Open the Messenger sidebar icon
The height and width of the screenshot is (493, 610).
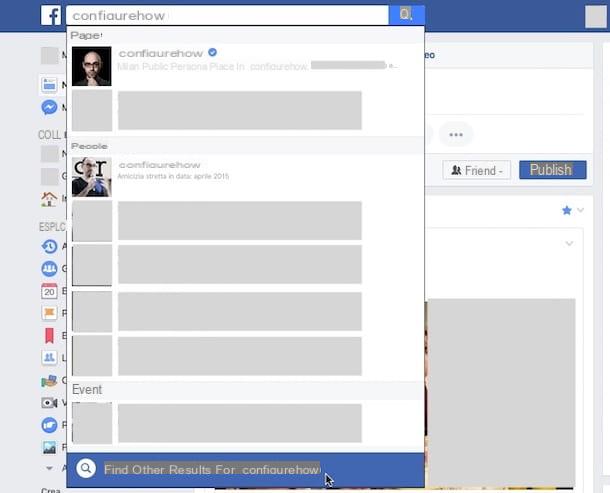click(49, 107)
